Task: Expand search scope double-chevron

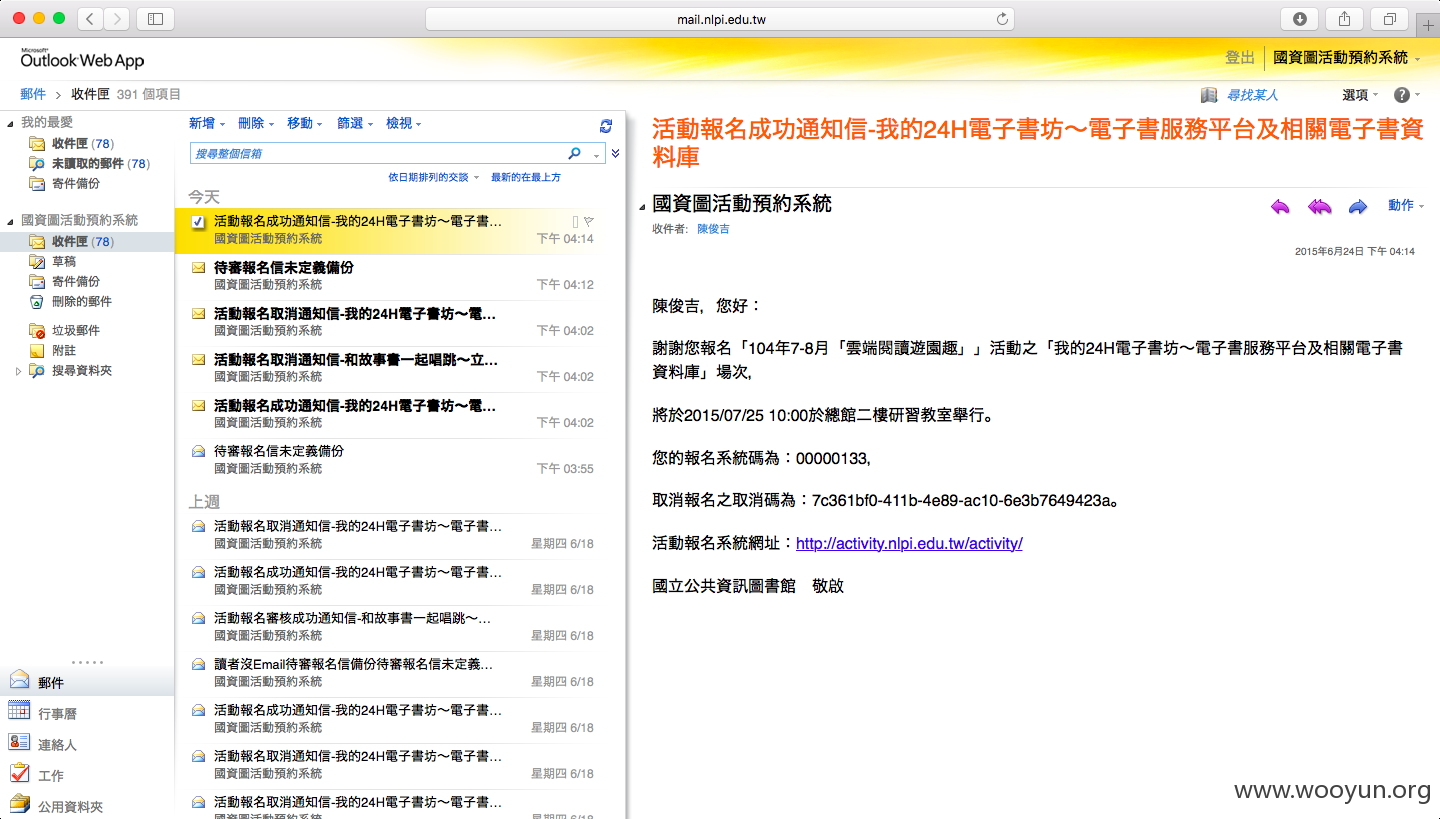Action: [x=616, y=154]
